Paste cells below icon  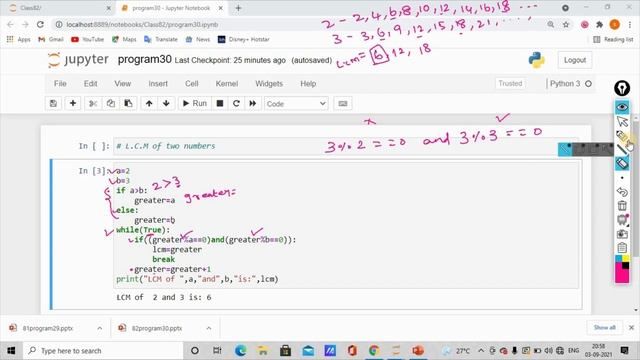tap(128, 104)
